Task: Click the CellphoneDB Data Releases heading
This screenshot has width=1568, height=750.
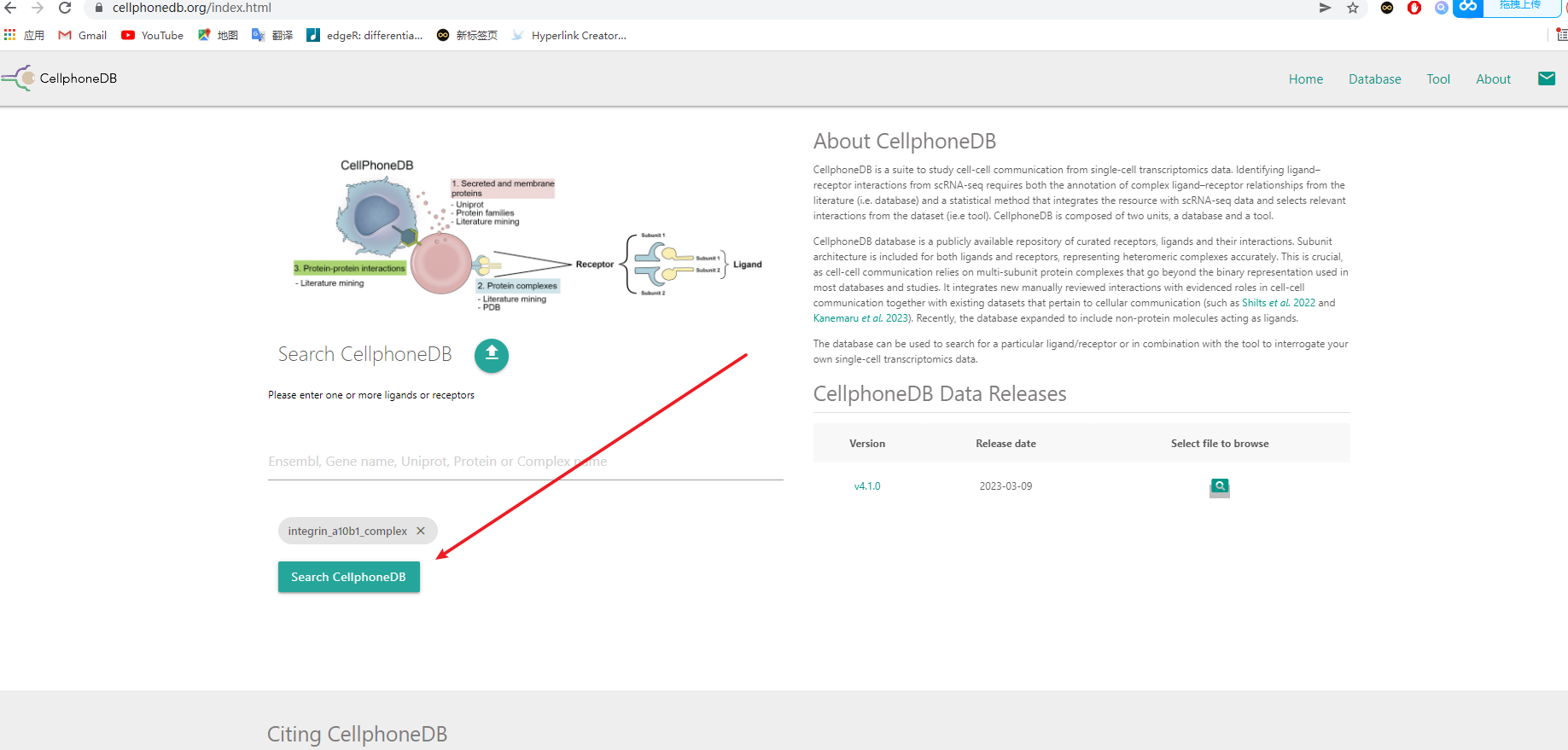Action: coord(940,393)
